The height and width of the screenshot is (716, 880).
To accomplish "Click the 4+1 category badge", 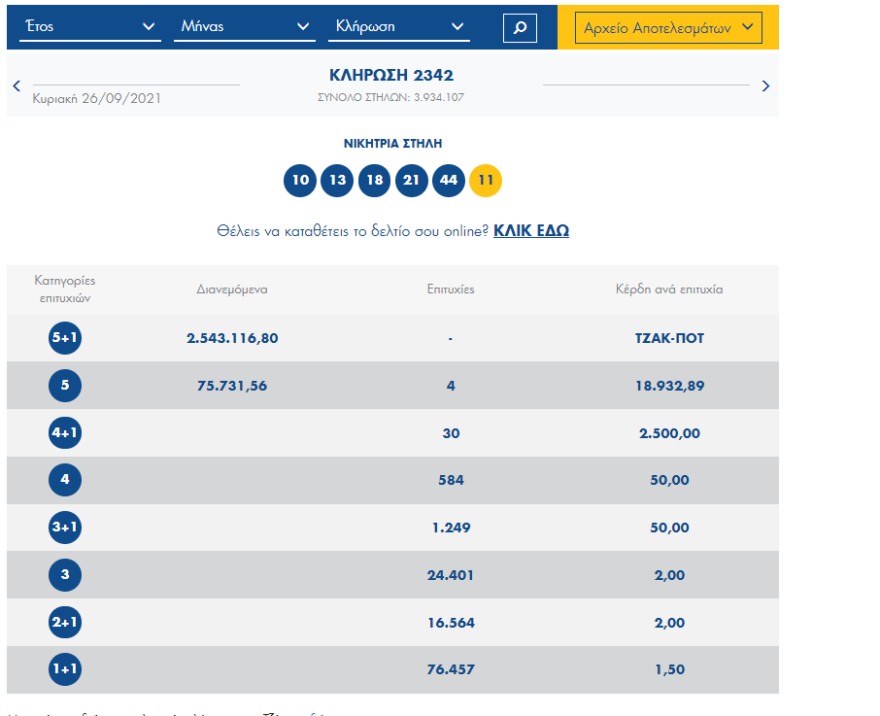I will (65, 433).
